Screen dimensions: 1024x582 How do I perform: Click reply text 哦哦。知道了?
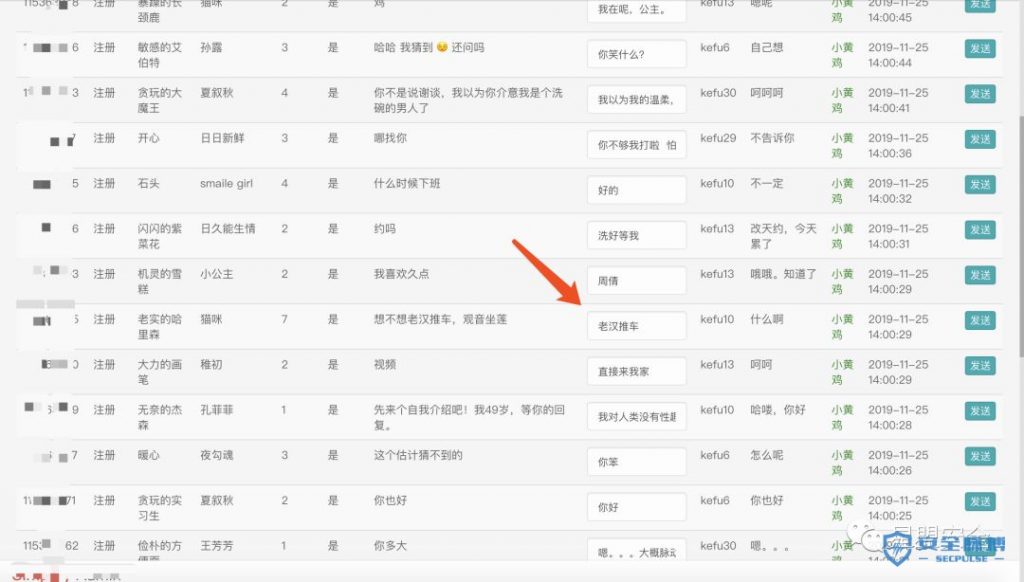(x=783, y=274)
